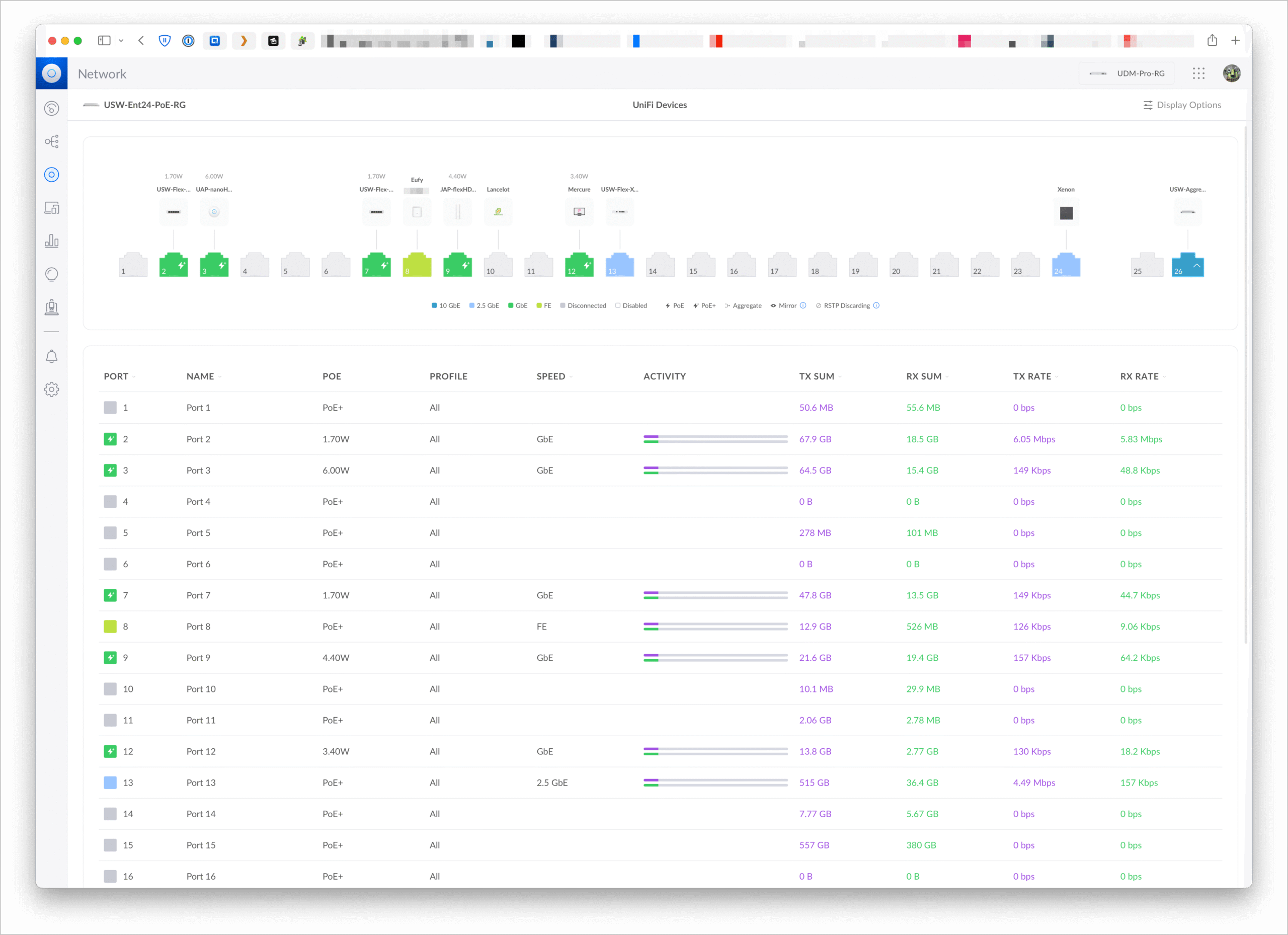
Task: Select the UniFi Devices circle icon in sidebar
Action: (52, 175)
